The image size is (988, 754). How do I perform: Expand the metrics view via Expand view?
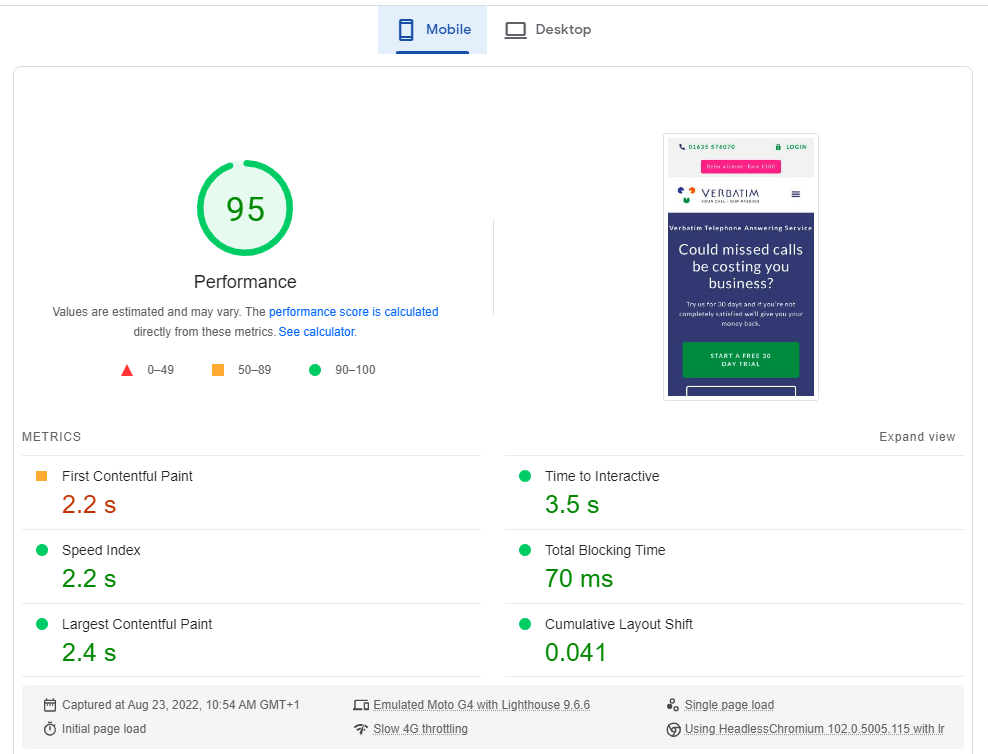tap(916, 436)
